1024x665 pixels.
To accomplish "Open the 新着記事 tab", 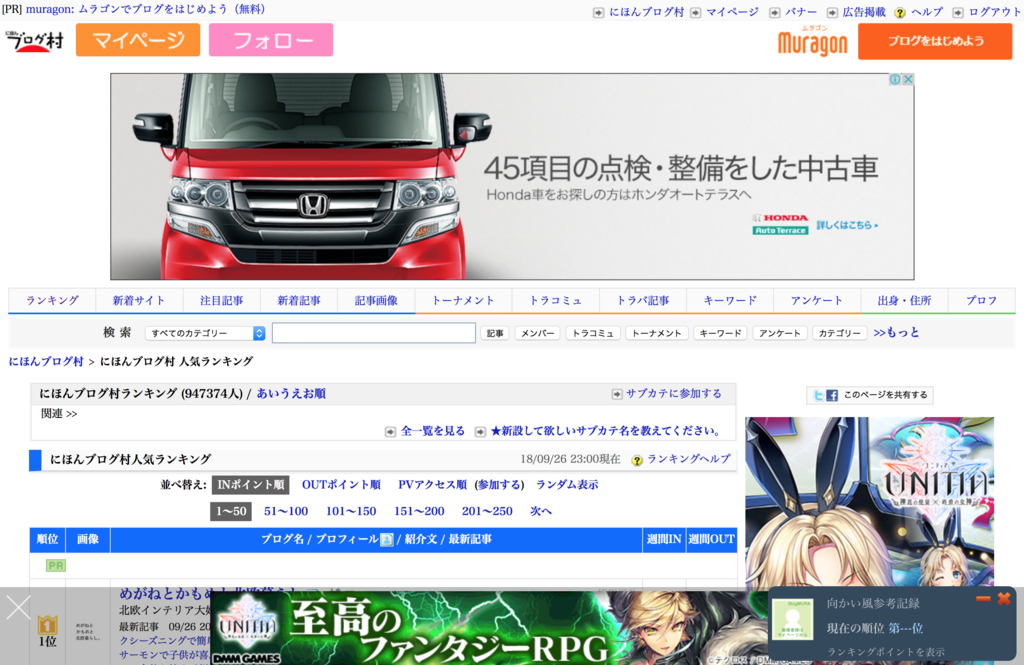I will click(x=298, y=300).
